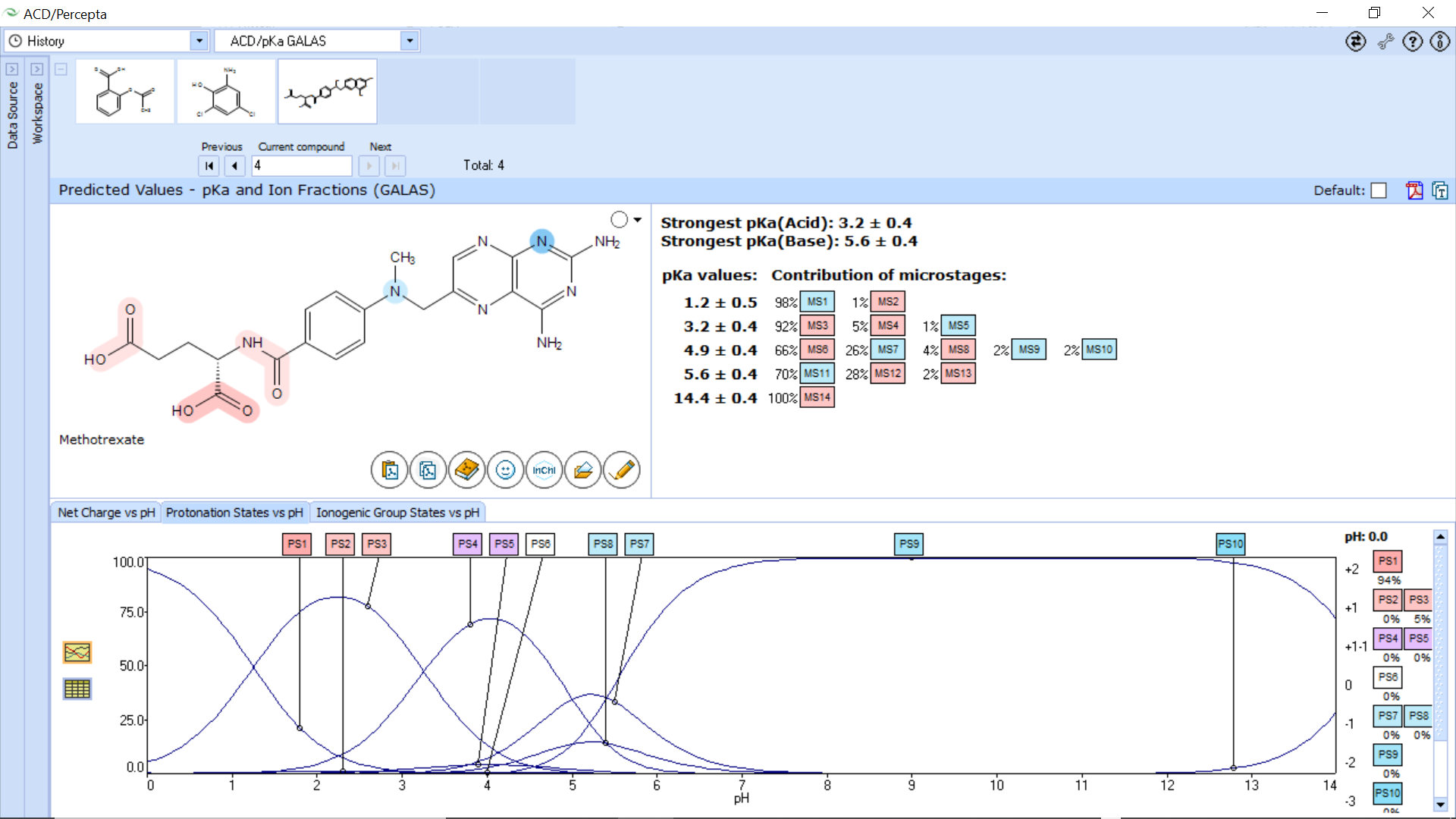The image size is (1456, 819).
Task: Click the InChI input icon
Action: click(544, 470)
